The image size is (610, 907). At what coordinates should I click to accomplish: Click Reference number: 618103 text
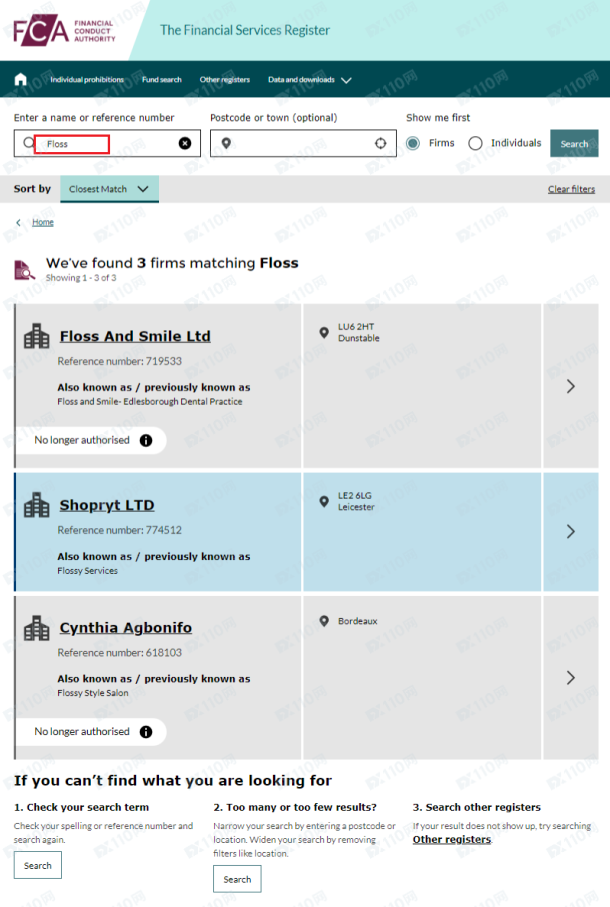pos(120,652)
